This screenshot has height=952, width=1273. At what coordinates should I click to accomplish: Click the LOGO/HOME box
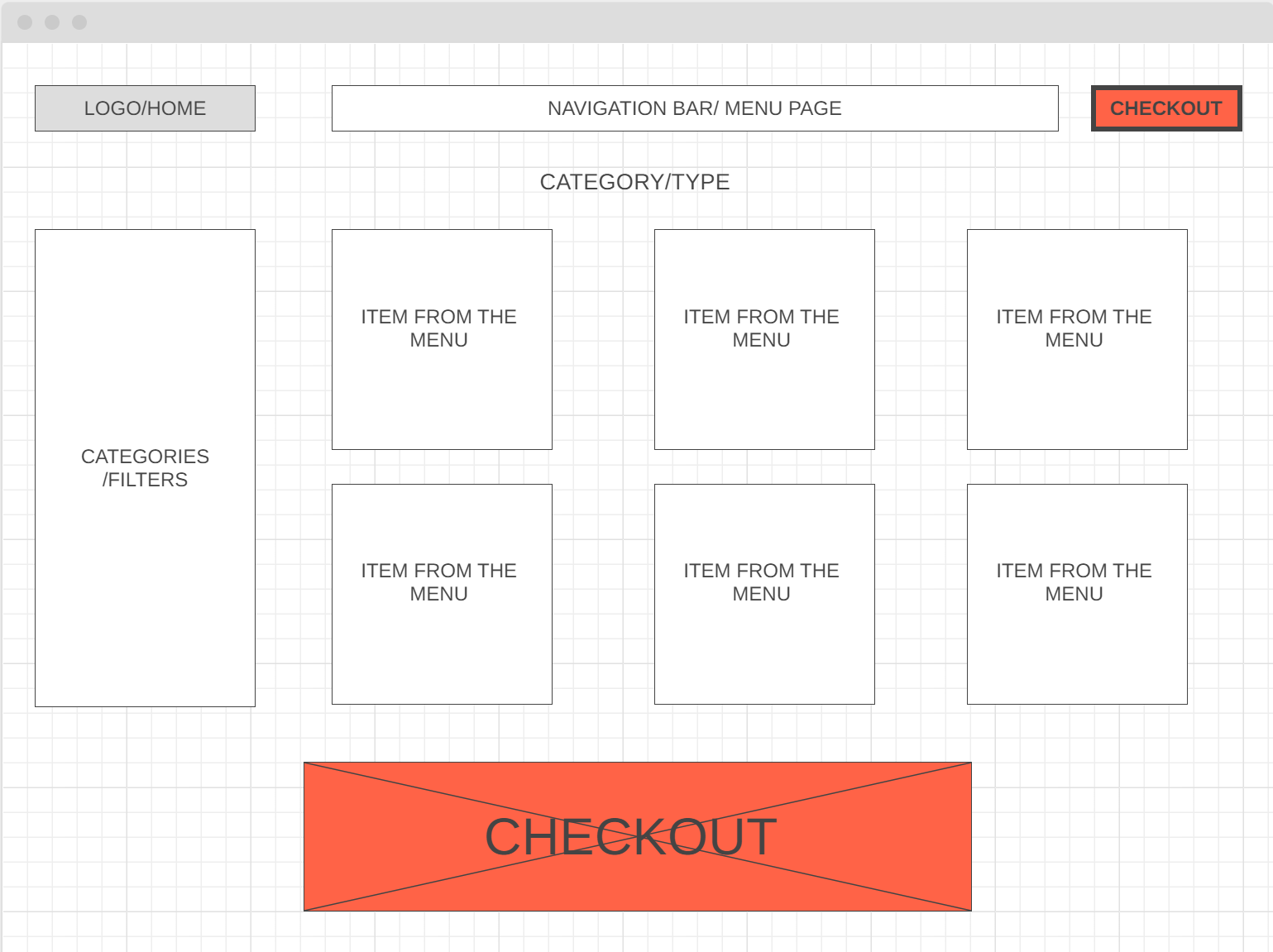145,108
